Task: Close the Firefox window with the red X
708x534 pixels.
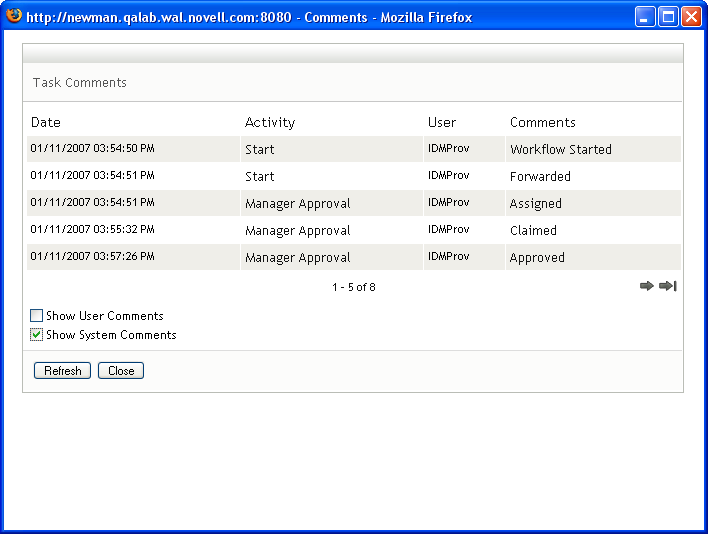Action: click(x=691, y=17)
